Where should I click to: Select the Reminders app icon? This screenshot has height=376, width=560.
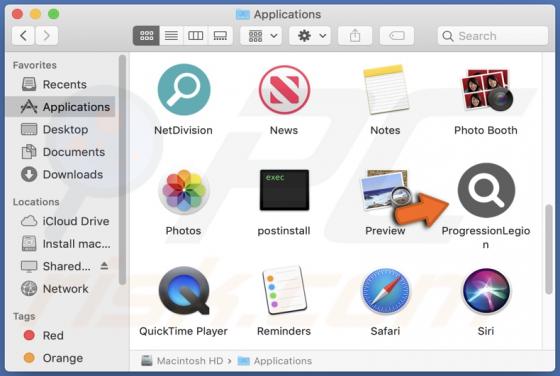[284, 290]
